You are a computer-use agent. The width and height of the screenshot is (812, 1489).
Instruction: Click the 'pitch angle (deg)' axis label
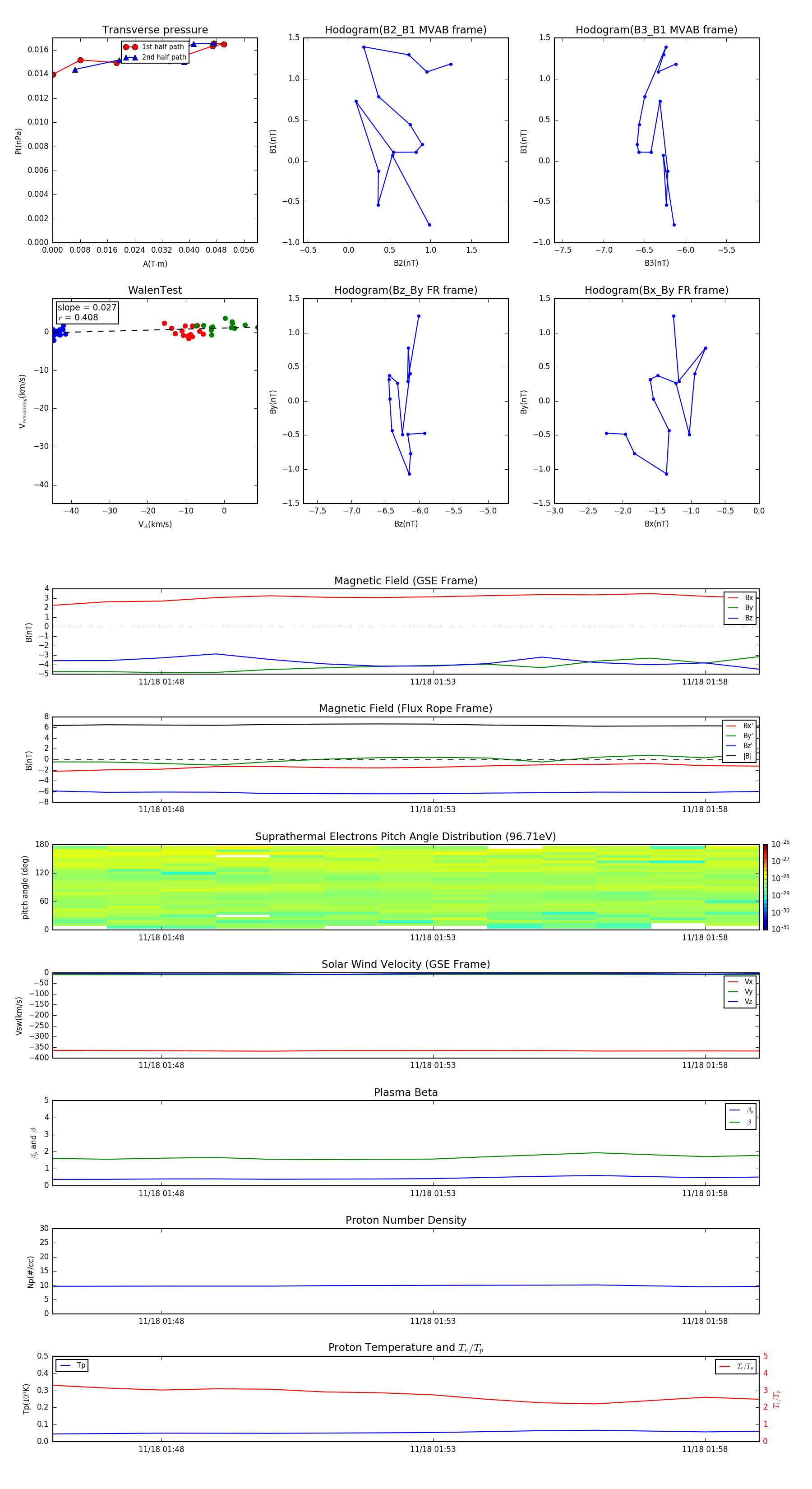(25, 887)
